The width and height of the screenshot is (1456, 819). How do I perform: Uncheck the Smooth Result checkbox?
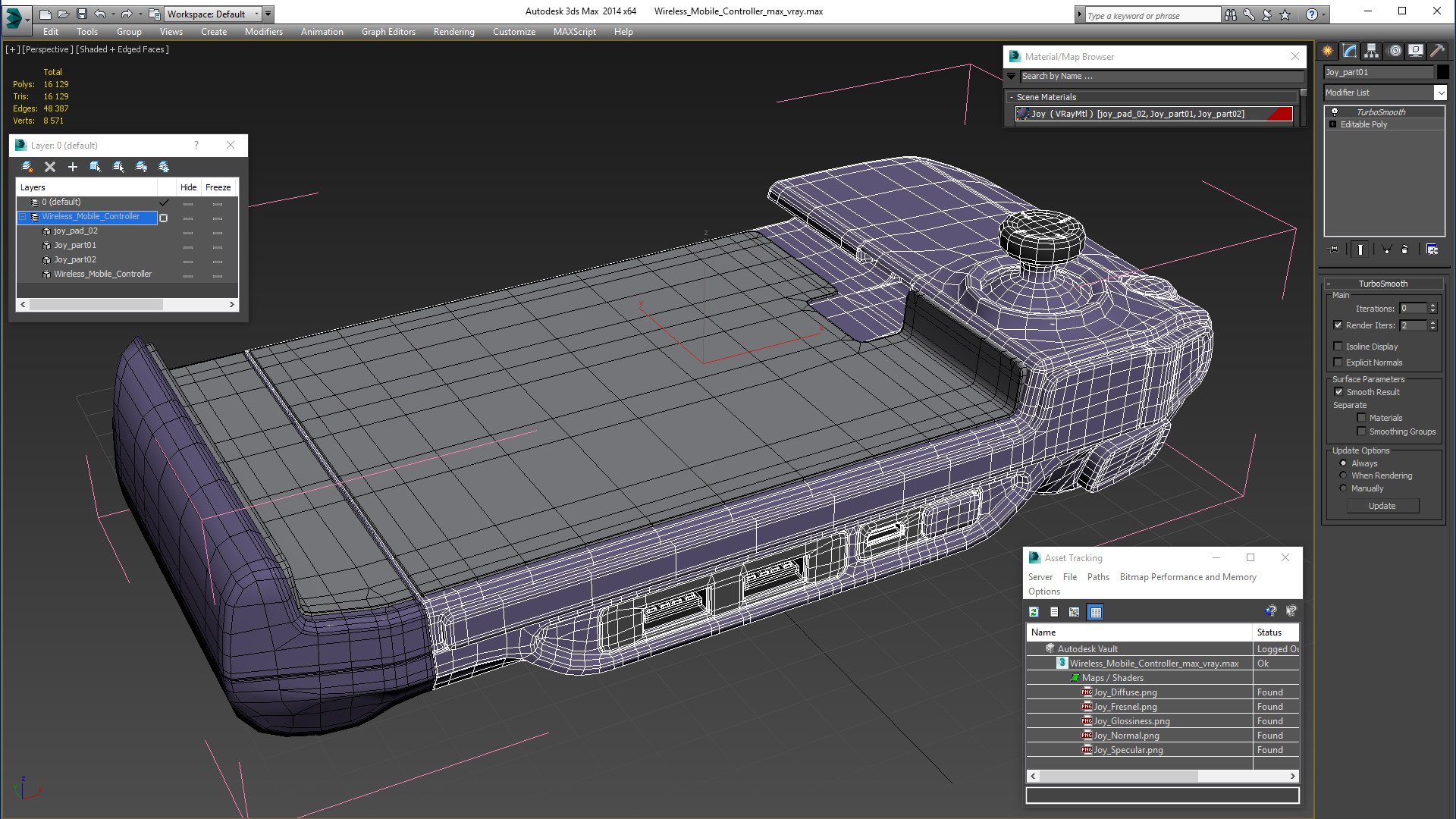(1338, 392)
